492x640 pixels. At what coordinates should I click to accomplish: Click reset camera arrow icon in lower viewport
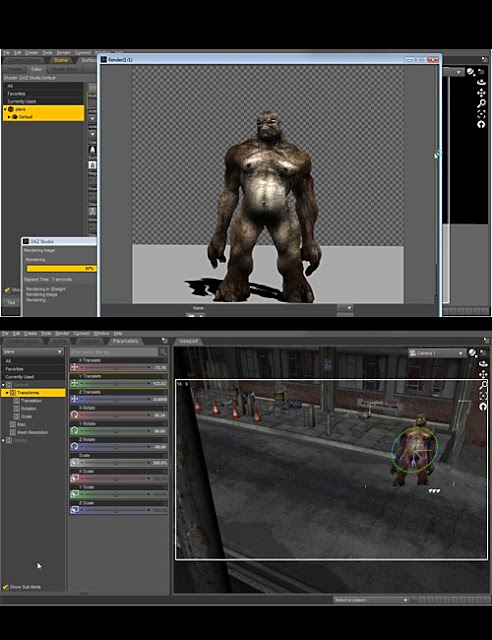pyautogui.click(x=483, y=407)
